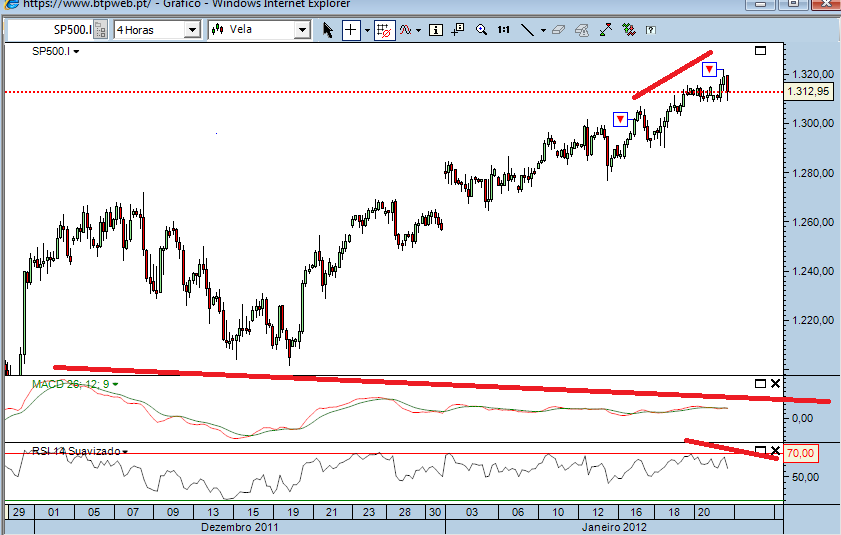The image size is (841, 535).
Task: Click the erase-all drawings icon
Action: click(x=582, y=30)
